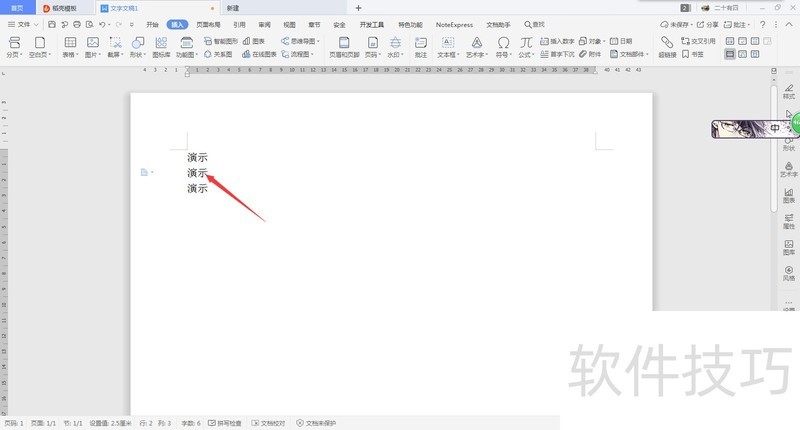Open Style (样式) in right sidebar
The height and width of the screenshot is (430, 800).
(x=789, y=91)
